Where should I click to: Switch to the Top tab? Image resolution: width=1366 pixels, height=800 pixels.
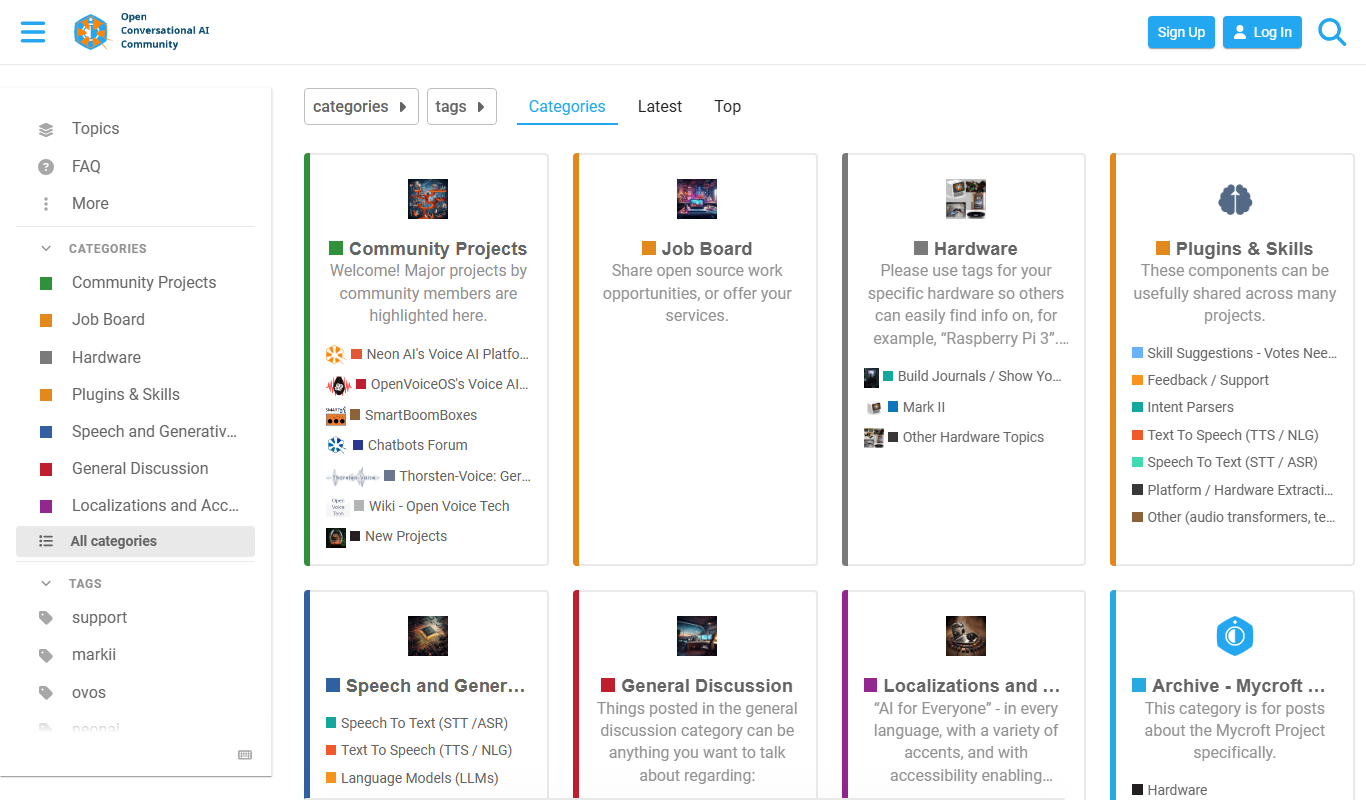click(728, 107)
